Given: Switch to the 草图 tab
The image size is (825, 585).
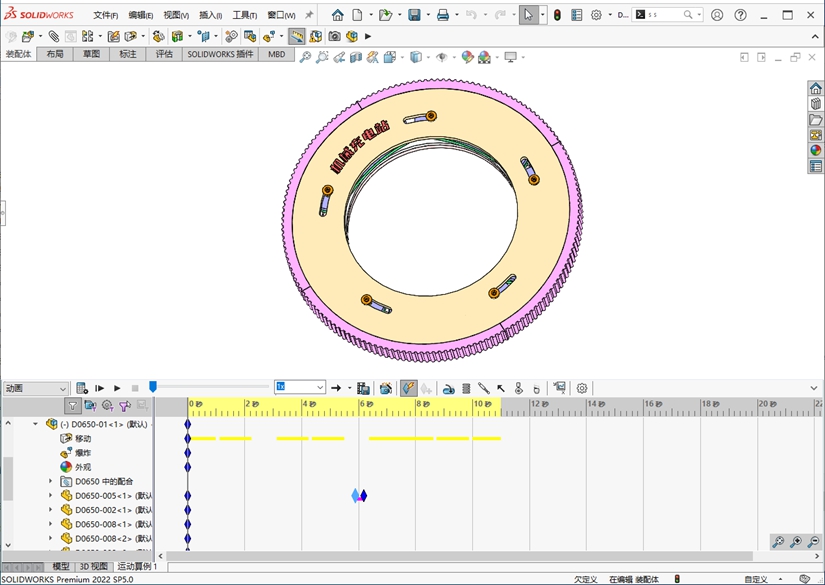Looking at the screenshot, I should (x=91, y=54).
